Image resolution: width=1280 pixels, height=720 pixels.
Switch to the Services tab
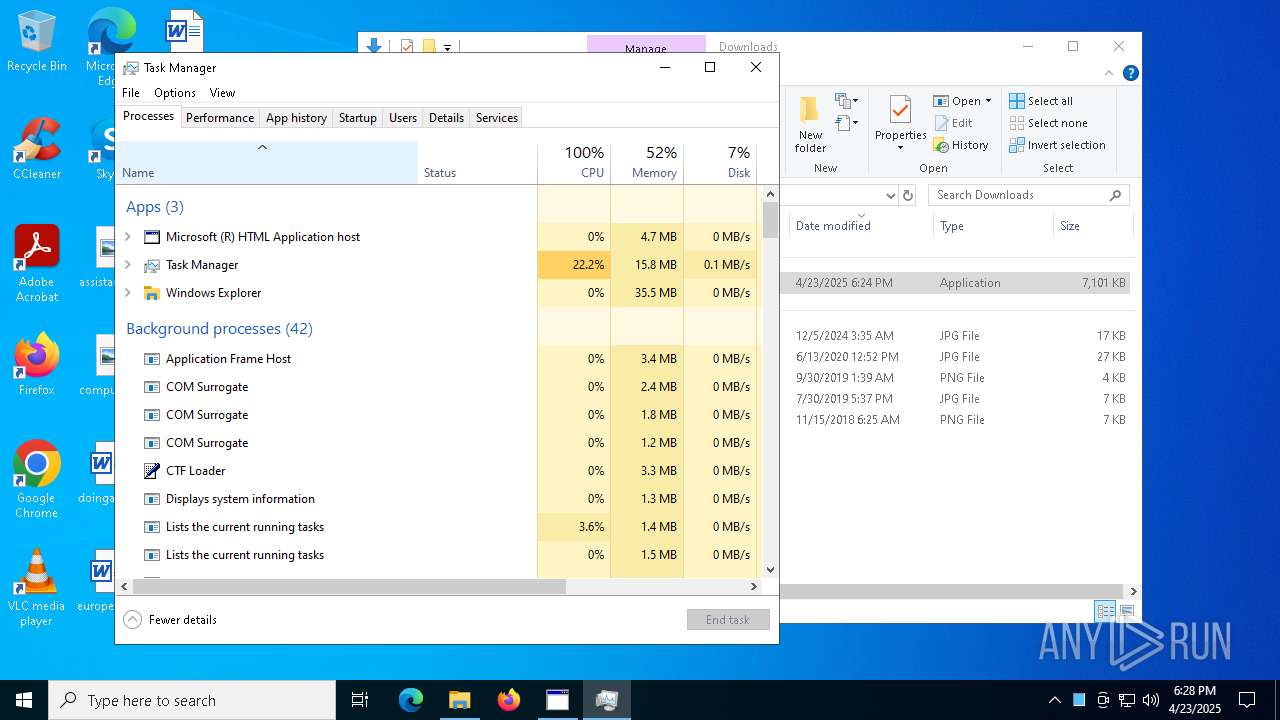[x=497, y=118]
